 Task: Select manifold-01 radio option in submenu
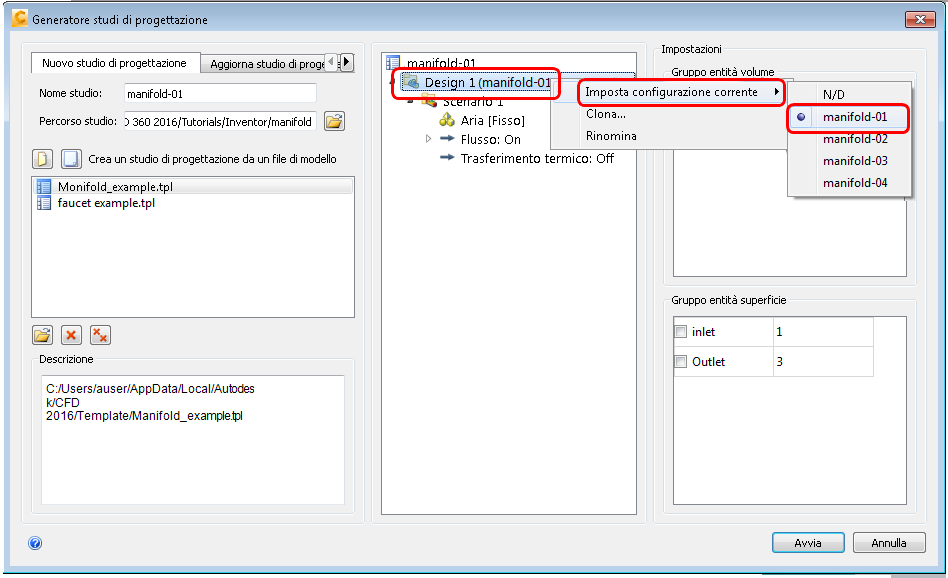(848, 117)
